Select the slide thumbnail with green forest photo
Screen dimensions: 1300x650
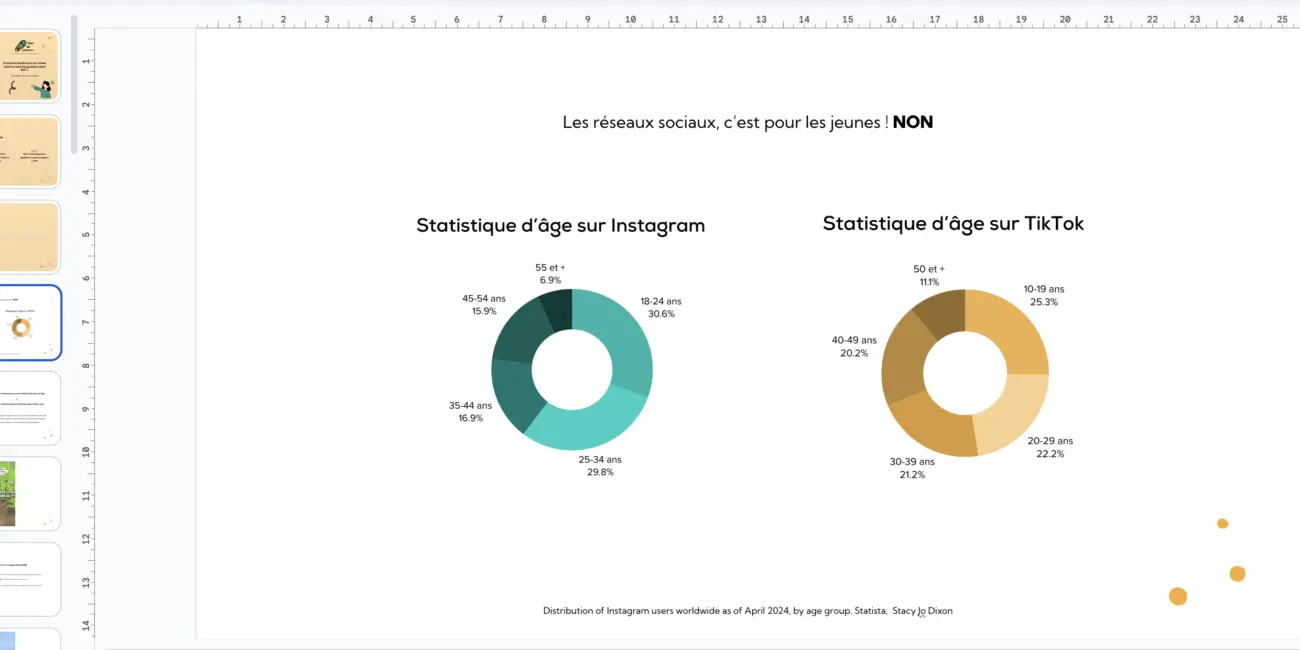click(30, 494)
